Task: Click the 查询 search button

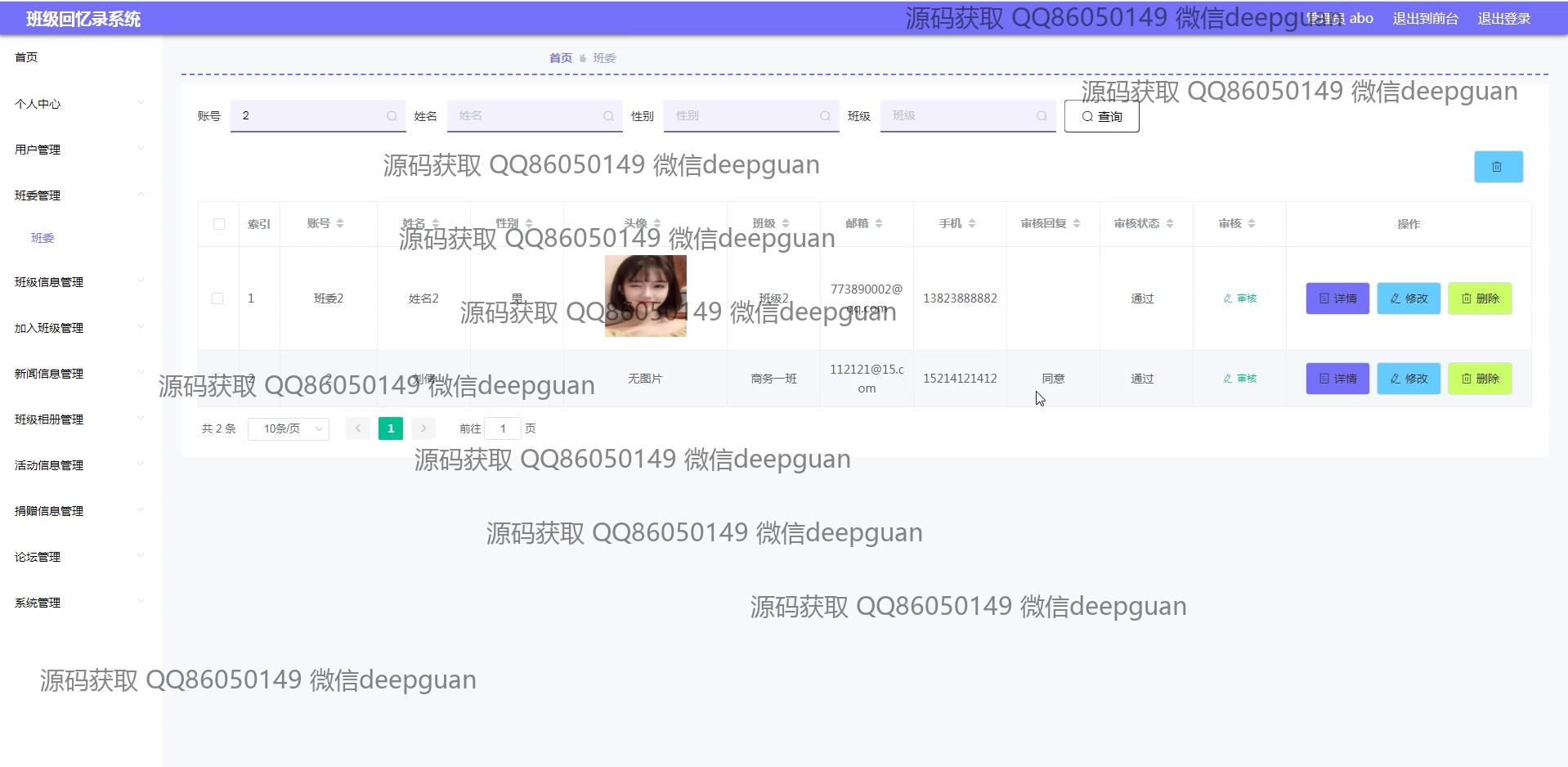Action: 1101,116
